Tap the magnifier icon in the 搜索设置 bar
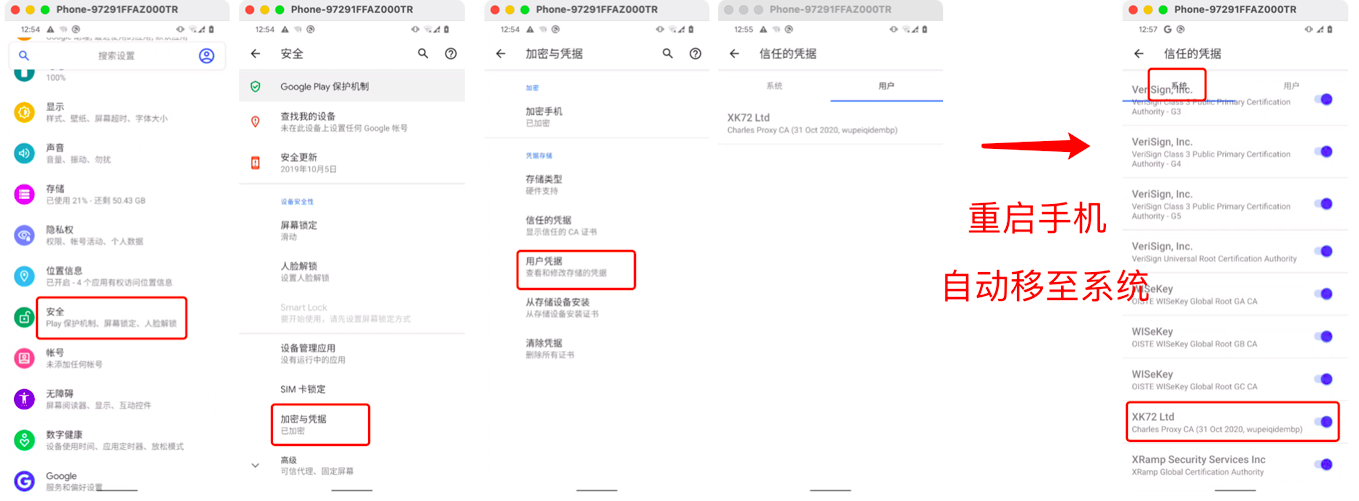 (24, 56)
